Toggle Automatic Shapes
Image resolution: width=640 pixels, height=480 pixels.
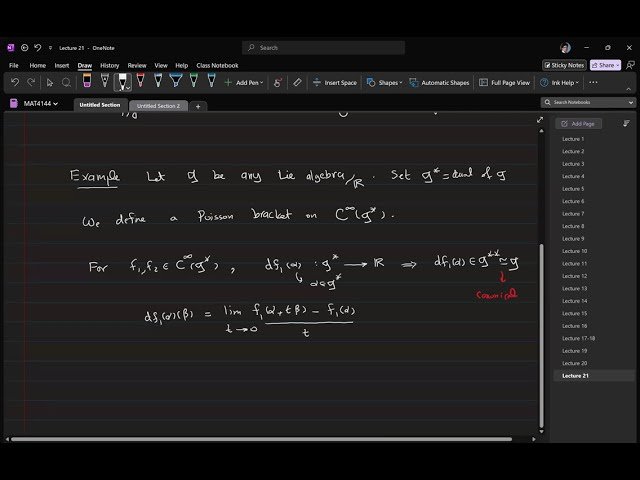tap(440, 82)
